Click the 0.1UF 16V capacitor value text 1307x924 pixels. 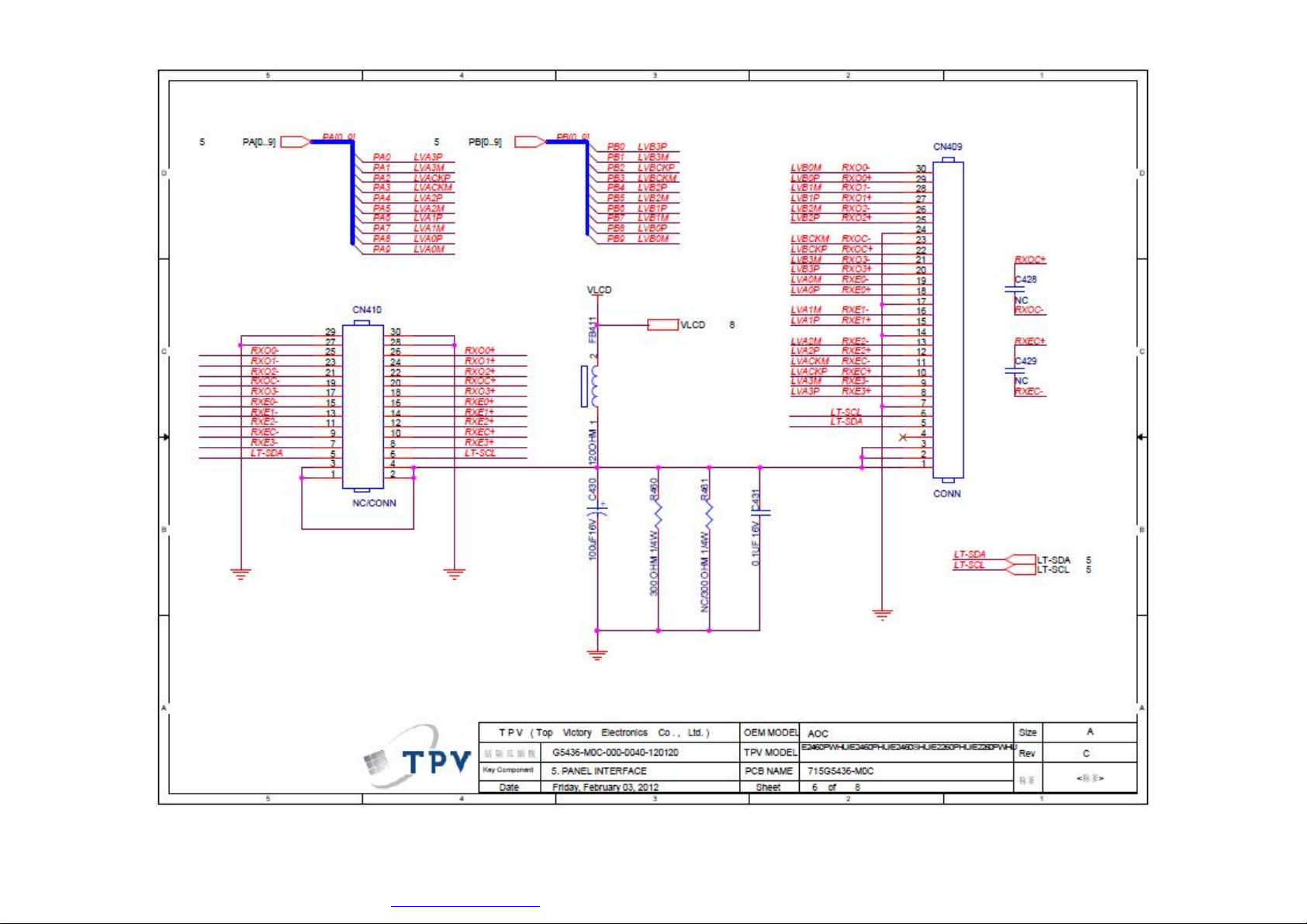tap(756, 543)
